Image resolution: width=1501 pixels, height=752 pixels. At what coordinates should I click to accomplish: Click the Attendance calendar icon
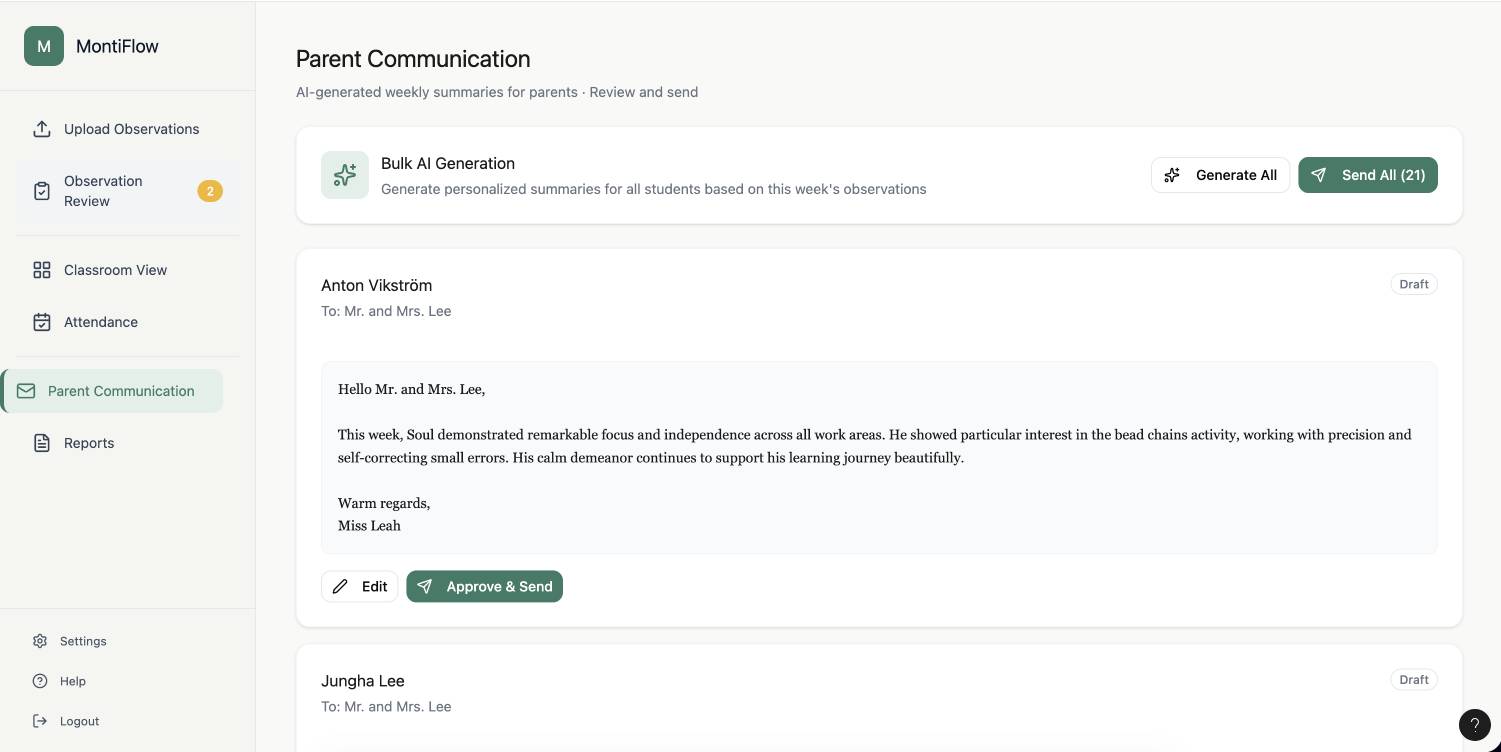(x=41, y=321)
